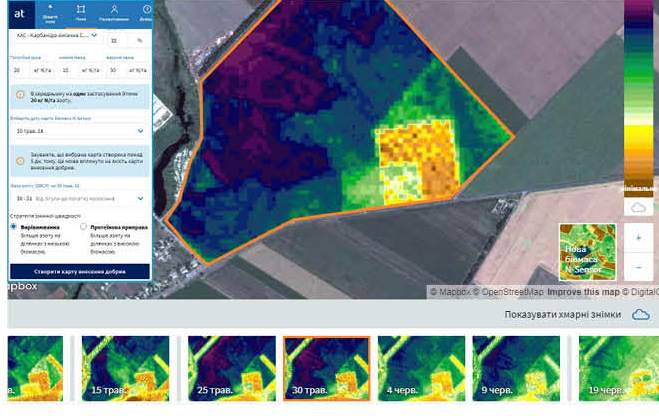Select the Протилежна природа strategy radio button

[83, 227]
